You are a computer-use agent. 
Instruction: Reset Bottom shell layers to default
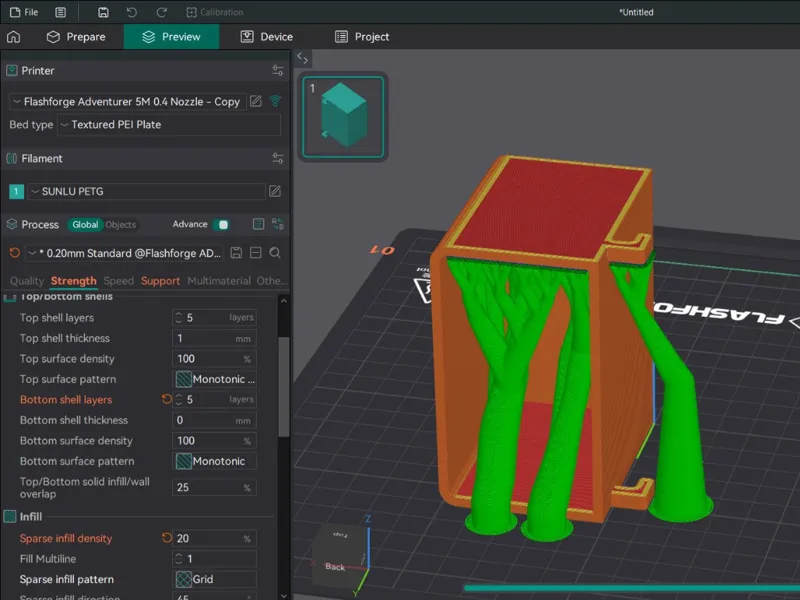(166, 399)
